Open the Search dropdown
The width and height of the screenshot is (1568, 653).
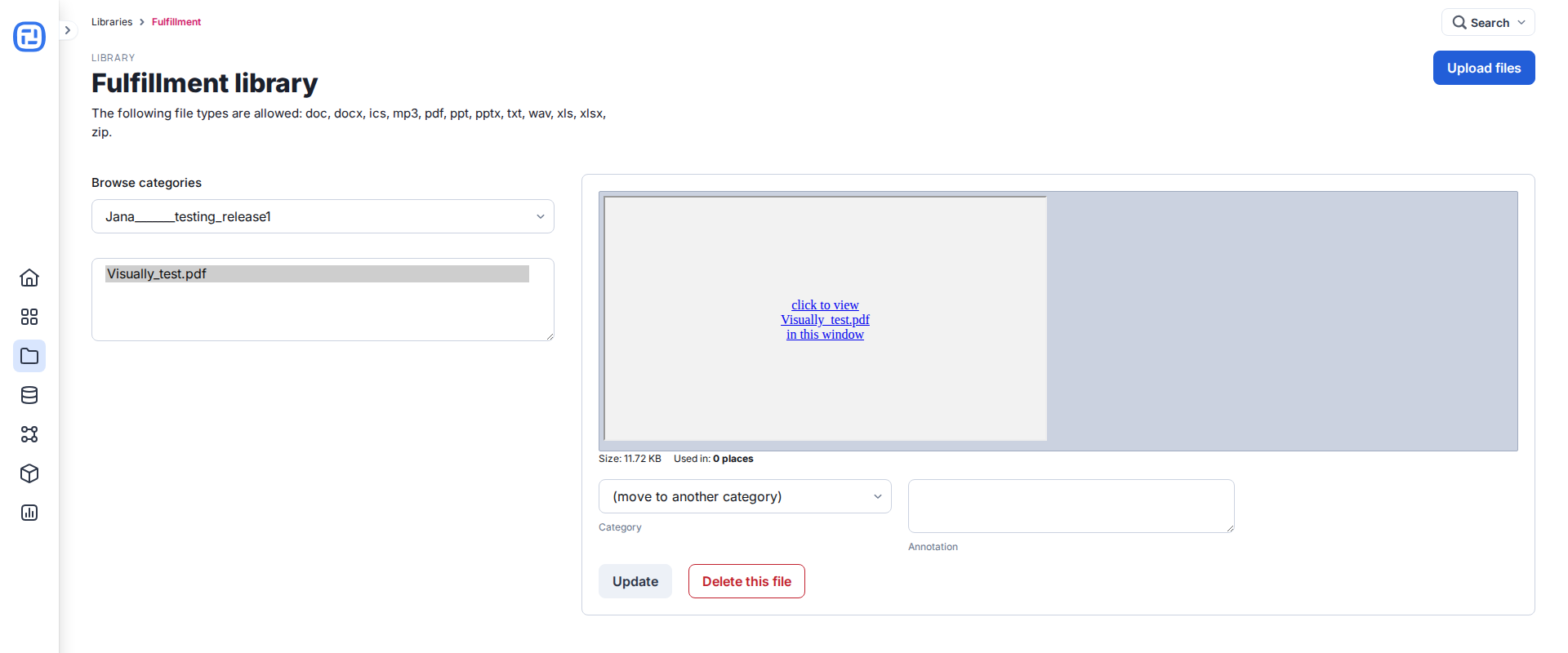click(1488, 23)
